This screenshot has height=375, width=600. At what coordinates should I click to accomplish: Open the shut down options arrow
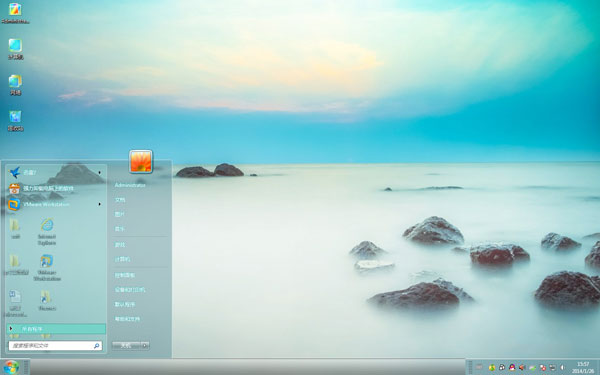click(x=145, y=346)
